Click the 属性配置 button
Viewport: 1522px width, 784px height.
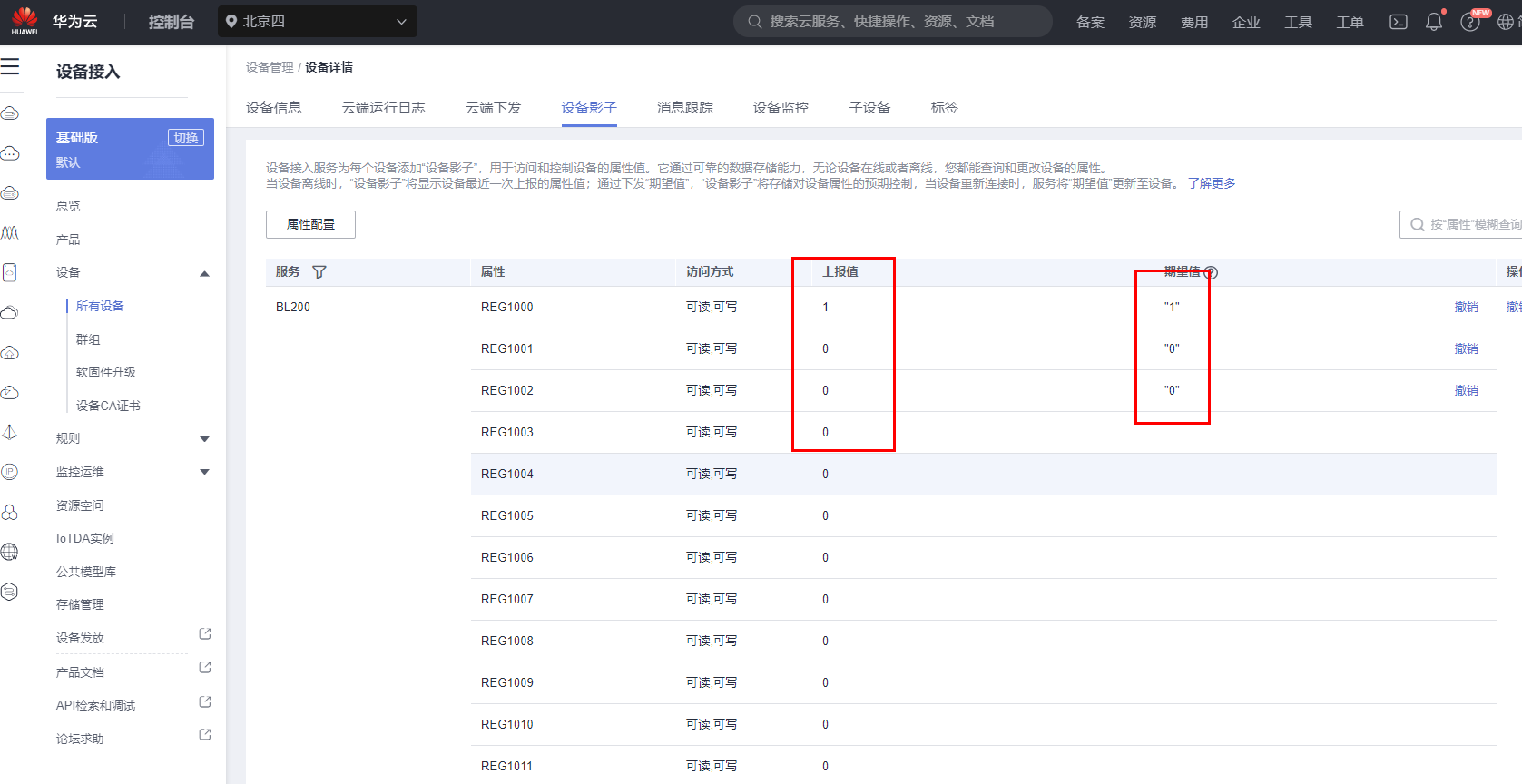coord(310,224)
